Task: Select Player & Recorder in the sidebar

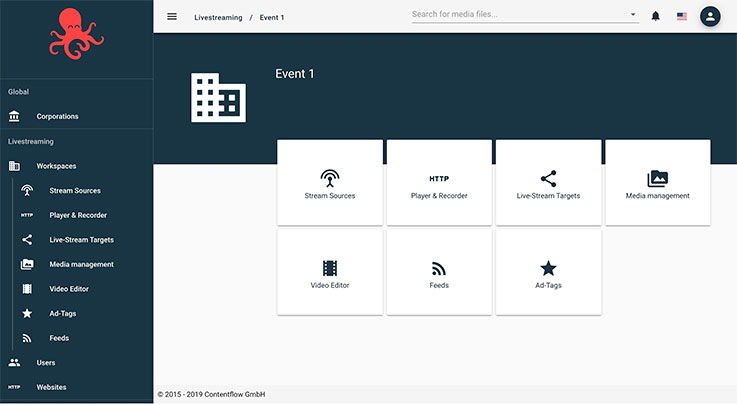Action: point(78,215)
